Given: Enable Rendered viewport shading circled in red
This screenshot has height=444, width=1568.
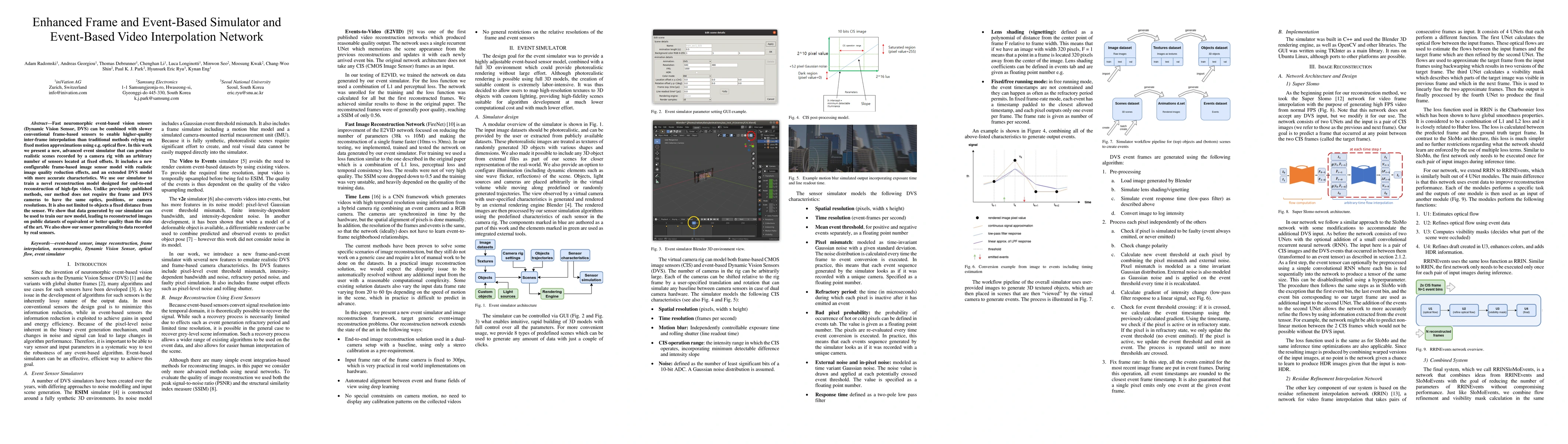Looking at the screenshot, I should point(751,136).
